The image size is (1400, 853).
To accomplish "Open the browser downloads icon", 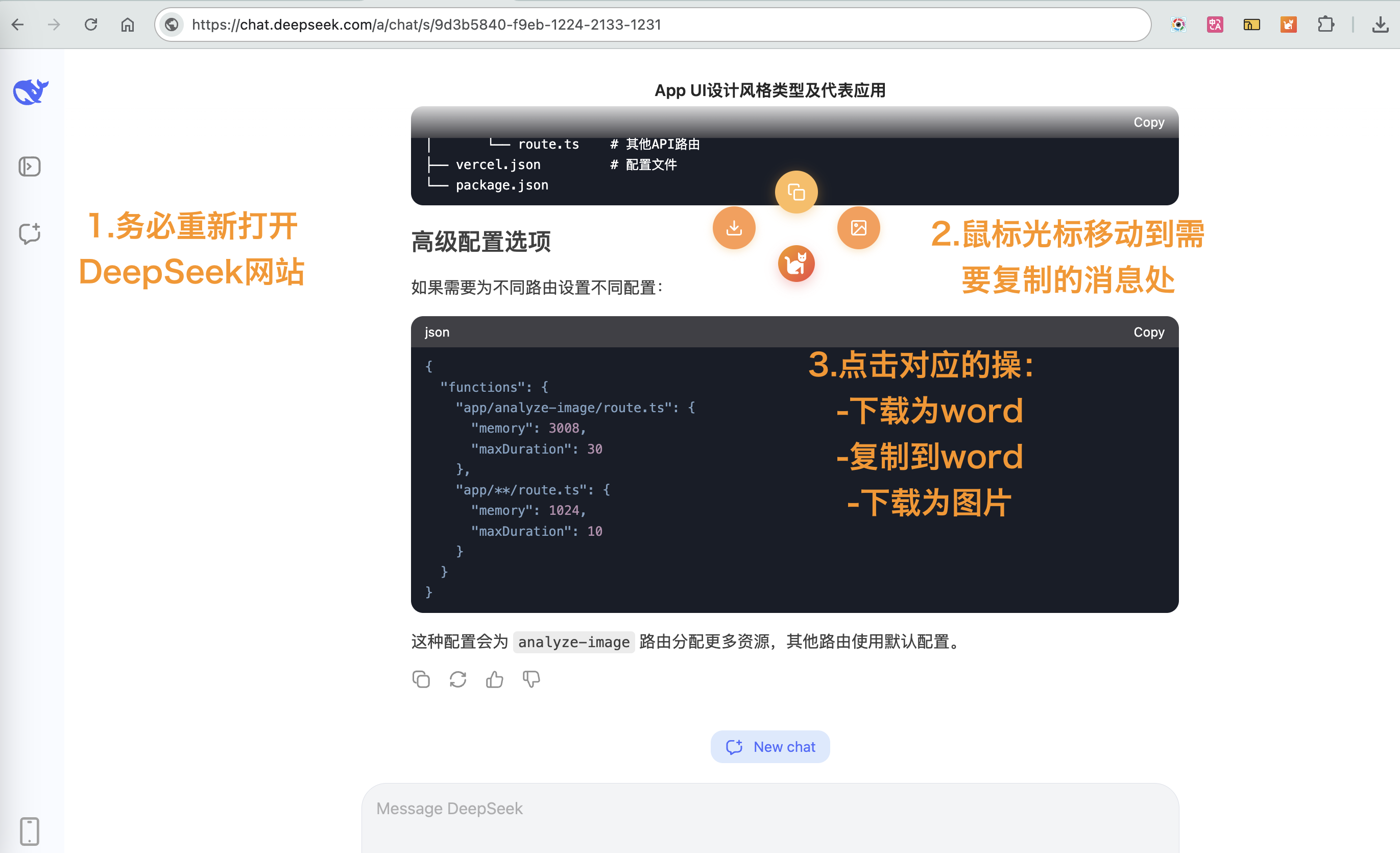I will pyautogui.click(x=1380, y=25).
